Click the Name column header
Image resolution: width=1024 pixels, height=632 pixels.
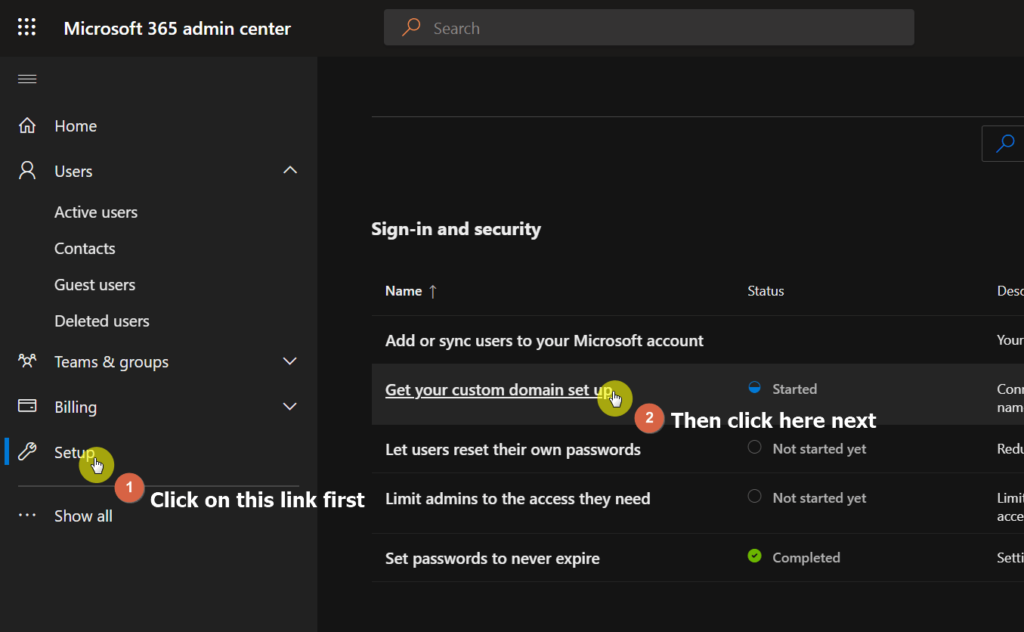pyautogui.click(x=404, y=291)
